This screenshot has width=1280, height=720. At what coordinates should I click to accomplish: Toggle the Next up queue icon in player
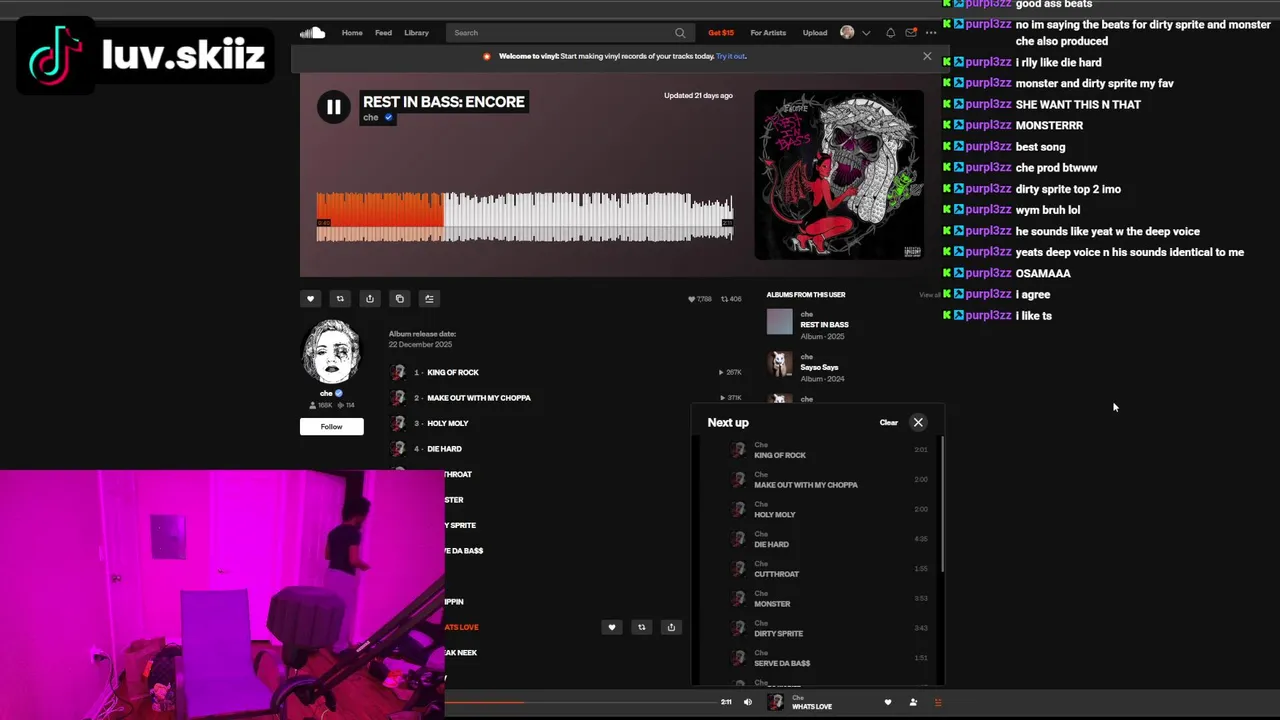tap(937, 702)
